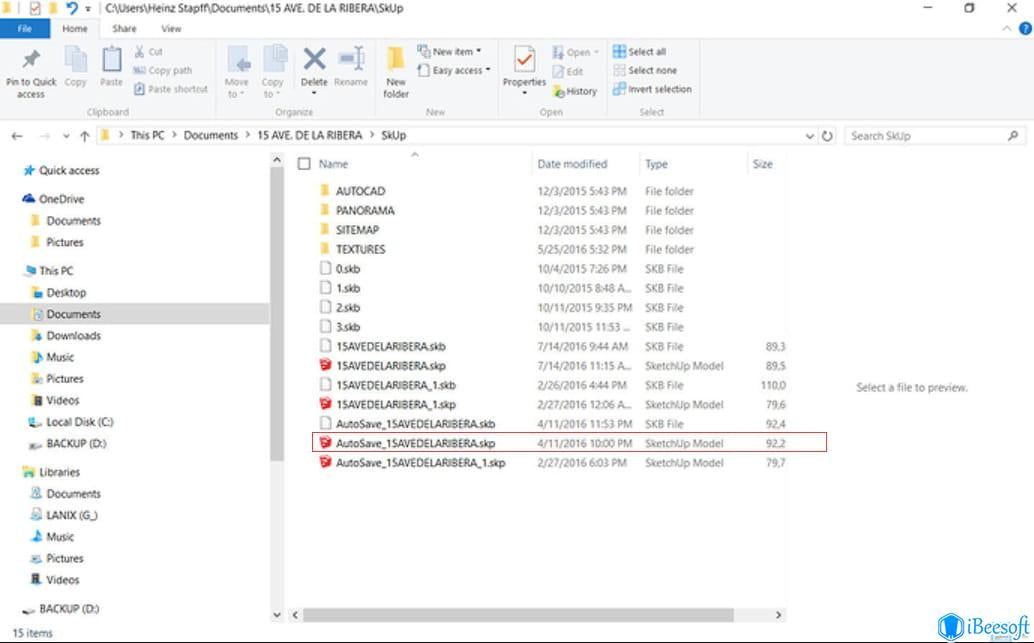Click the horizontal scrollbar in file list
Image resolution: width=1034 pixels, height=643 pixels.
(x=518, y=615)
